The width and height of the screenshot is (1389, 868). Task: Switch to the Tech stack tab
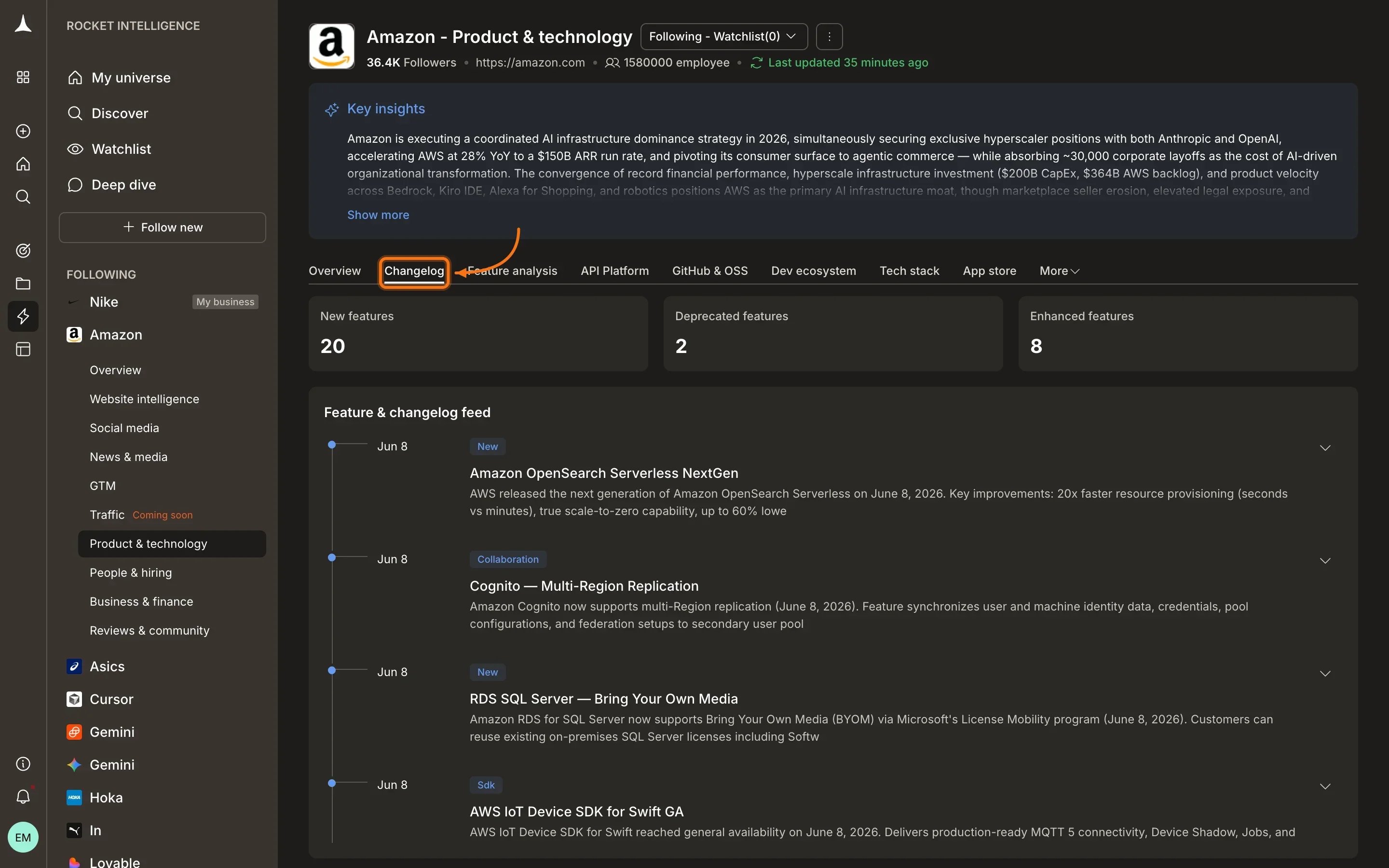point(909,271)
